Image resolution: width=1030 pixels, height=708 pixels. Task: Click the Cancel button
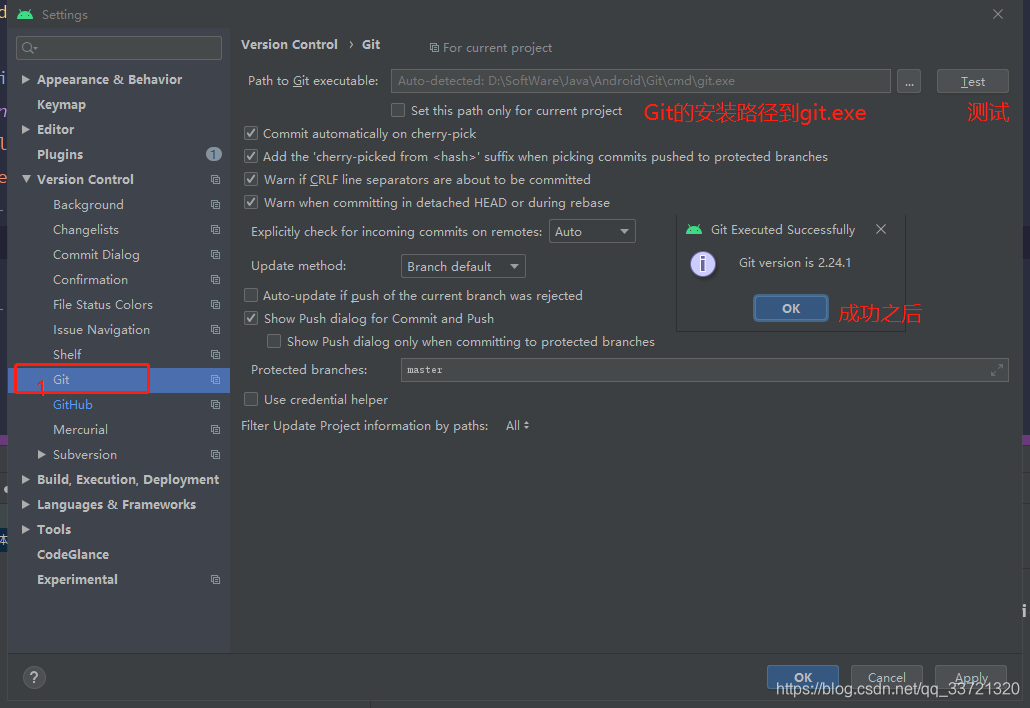click(x=886, y=677)
